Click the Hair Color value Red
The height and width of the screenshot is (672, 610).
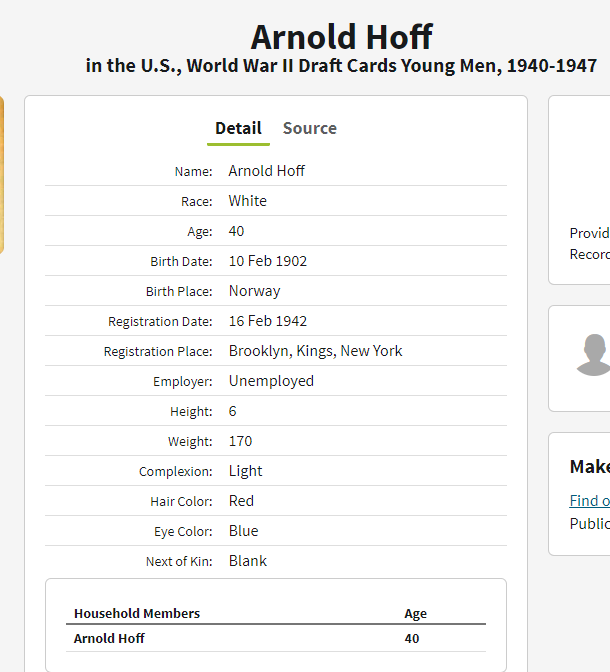coord(241,501)
